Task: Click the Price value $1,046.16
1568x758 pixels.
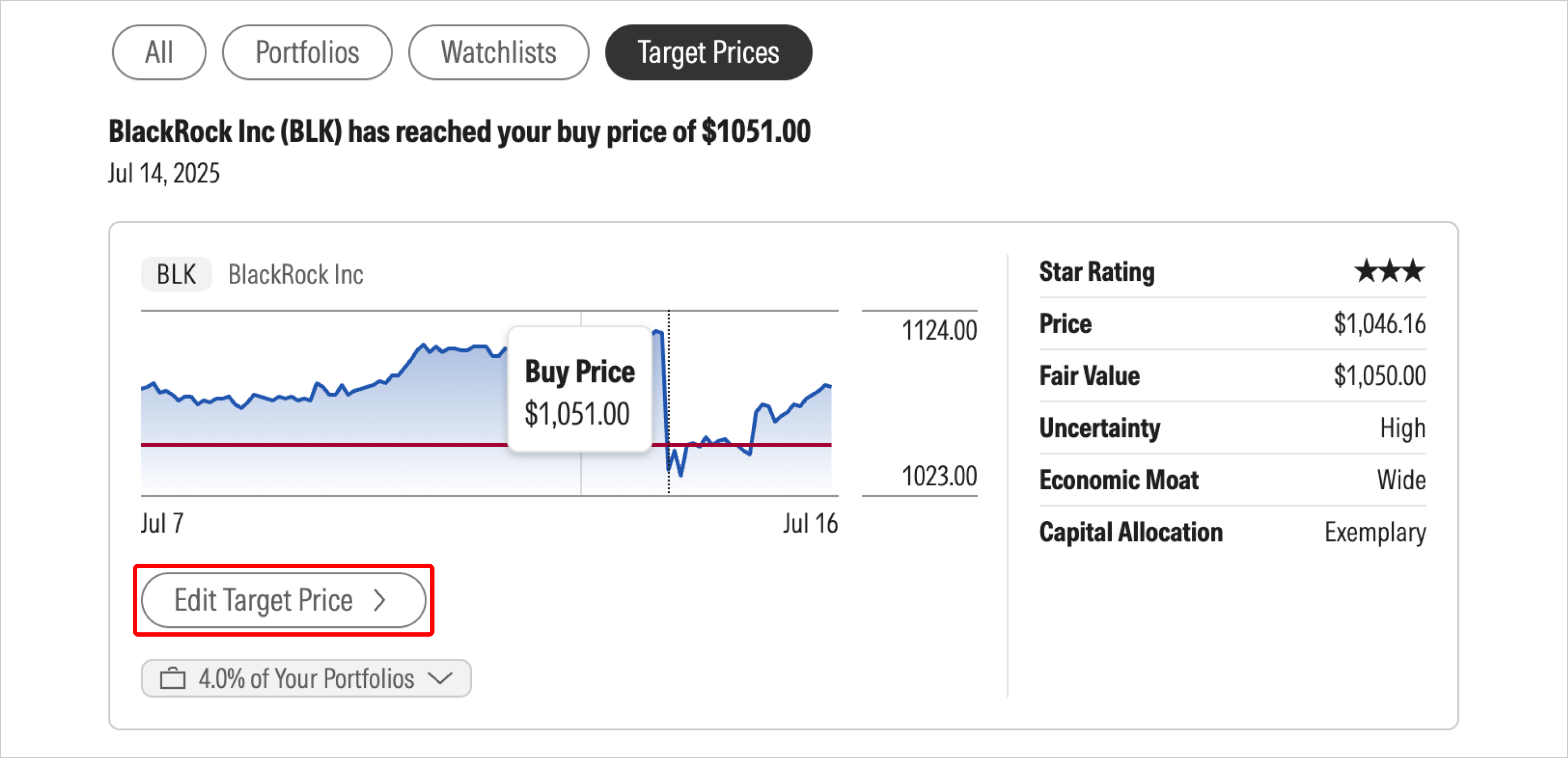Action: tap(1379, 324)
